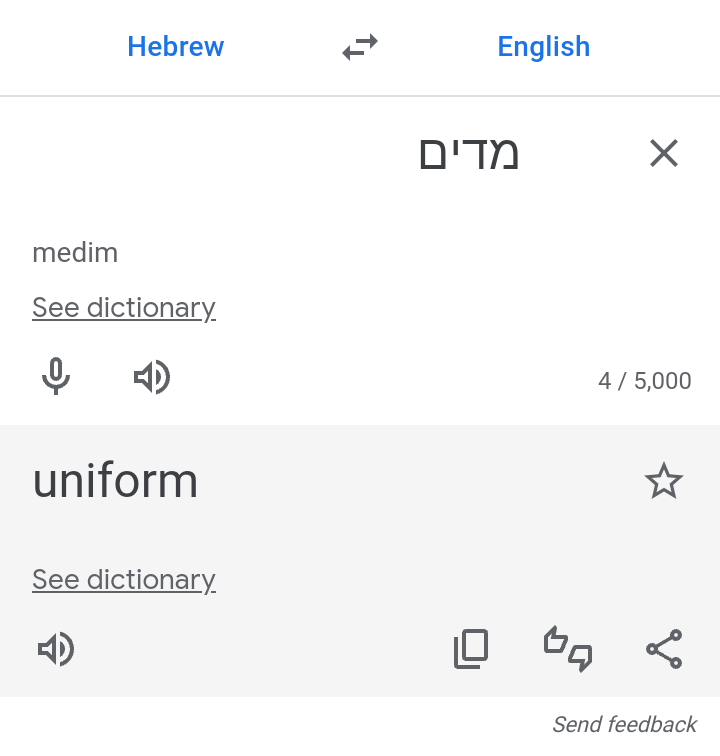This screenshot has height=756, width=720.
Task: Start voice input with the microphone
Action: [56, 376]
